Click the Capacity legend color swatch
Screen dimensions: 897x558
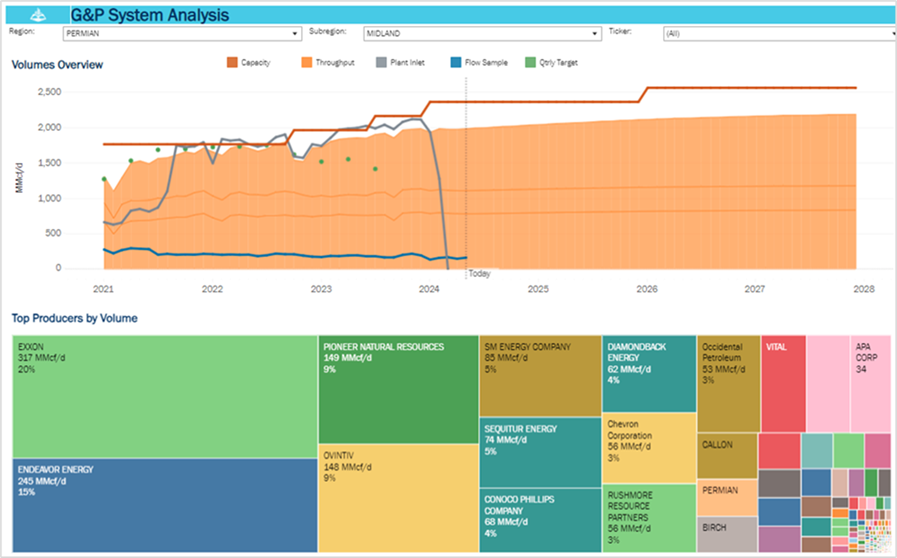[x=232, y=62]
